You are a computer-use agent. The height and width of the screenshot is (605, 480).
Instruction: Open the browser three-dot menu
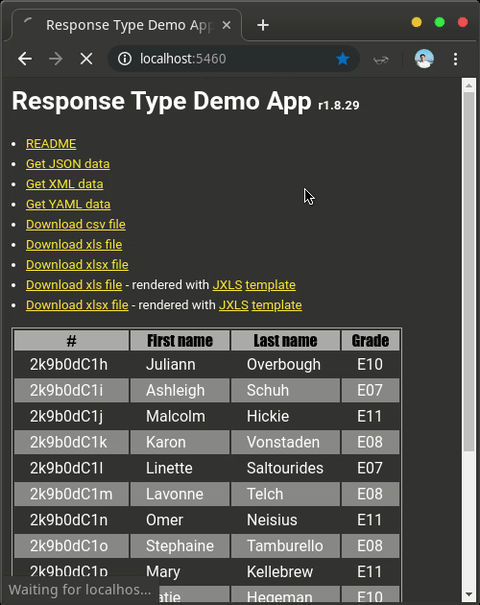(x=456, y=59)
